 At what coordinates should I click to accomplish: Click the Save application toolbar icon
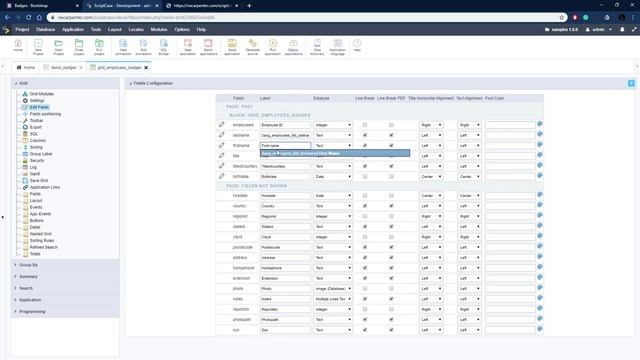coord(232,47)
